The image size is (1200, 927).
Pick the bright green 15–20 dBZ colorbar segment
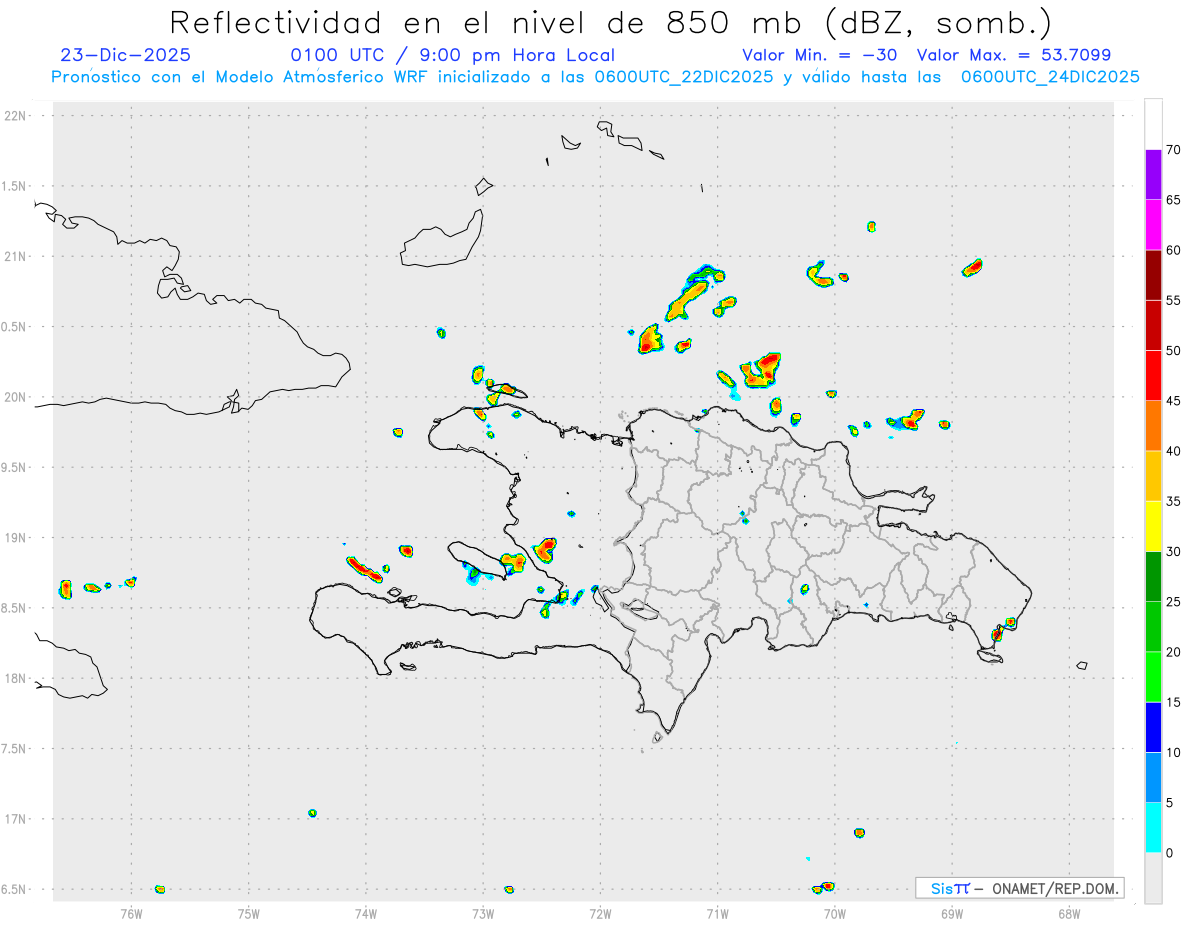[x=1153, y=677]
